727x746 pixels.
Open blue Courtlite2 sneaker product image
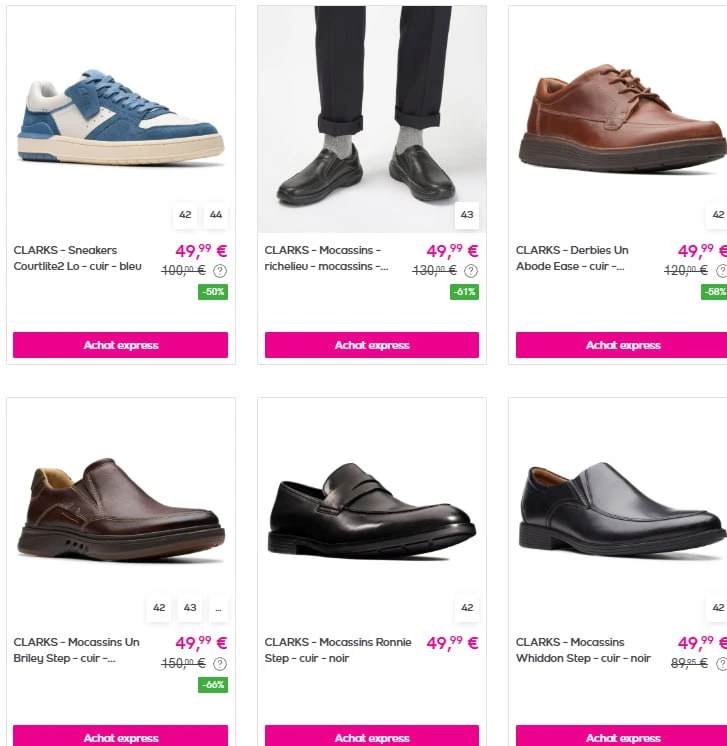coord(121,119)
